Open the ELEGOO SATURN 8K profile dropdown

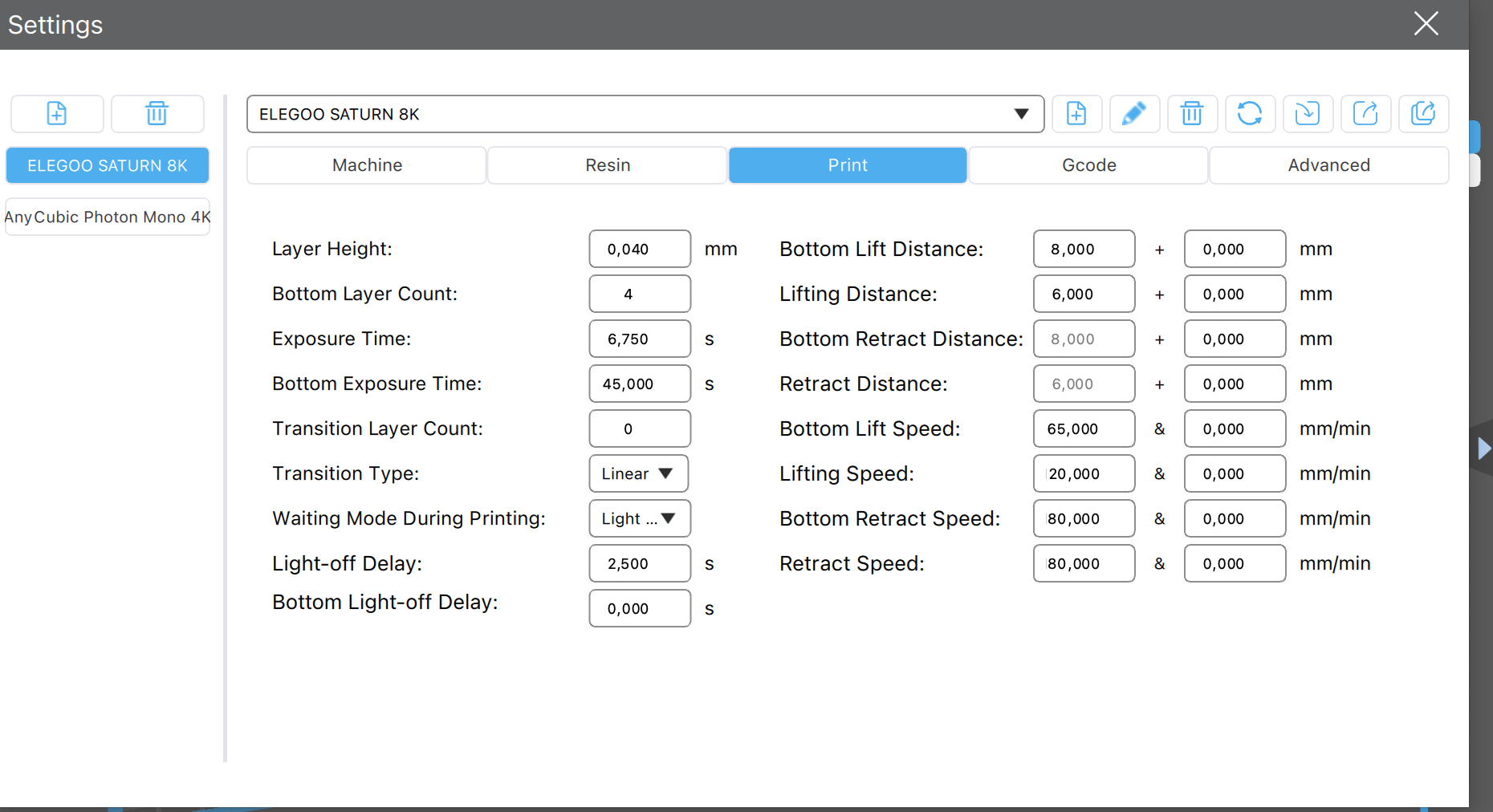point(645,114)
